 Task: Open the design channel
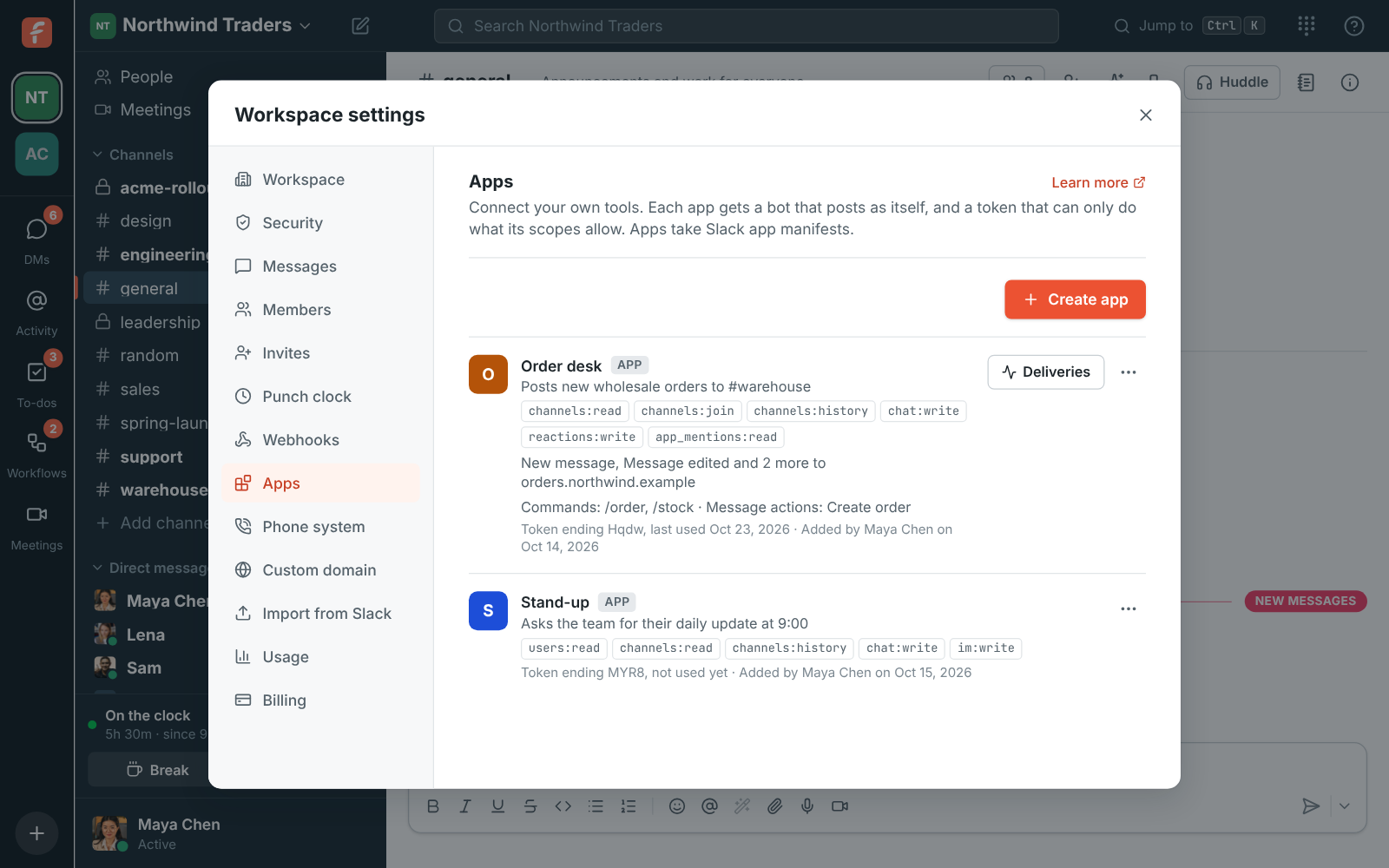pyautogui.click(x=146, y=221)
